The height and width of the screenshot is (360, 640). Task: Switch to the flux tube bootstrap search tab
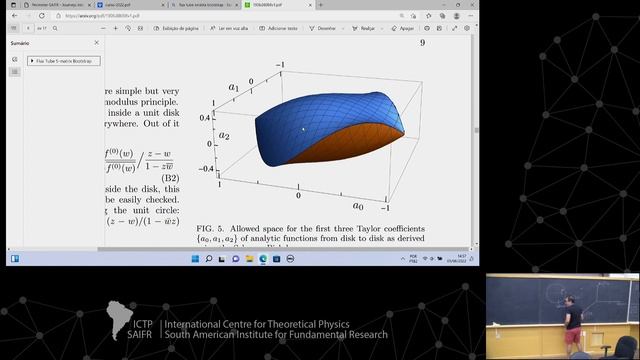click(x=204, y=5)
